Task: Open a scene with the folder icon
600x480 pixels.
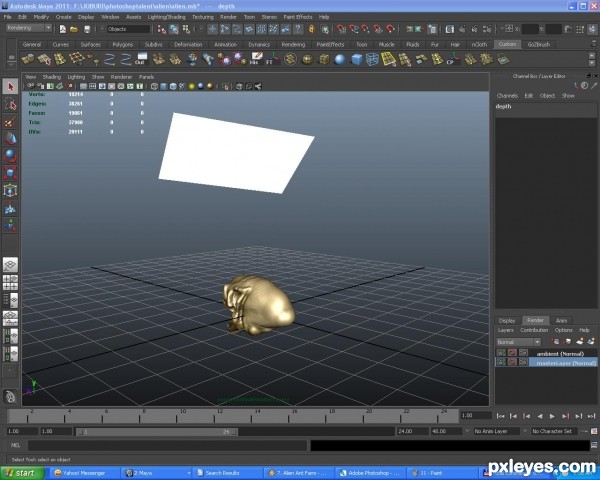Action: (x=74, y=29)
